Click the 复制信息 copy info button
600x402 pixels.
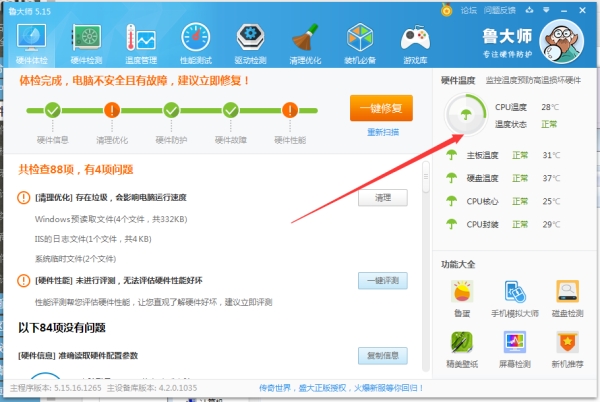(x=383, y=355)
